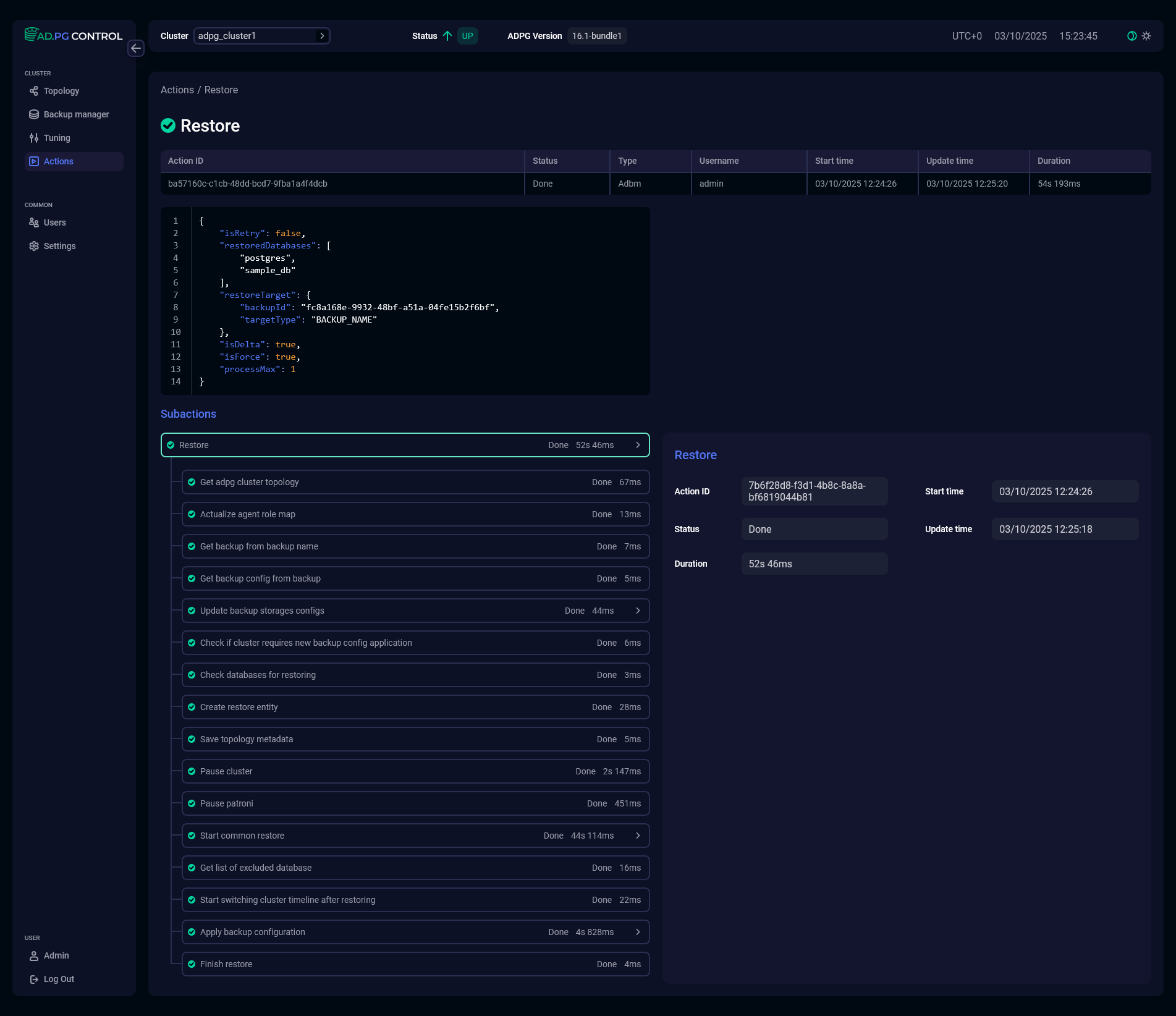This screenshot has width=1176, height=1016.
Task: Click the Users icon in sidebar
Action: coord(34,222)
